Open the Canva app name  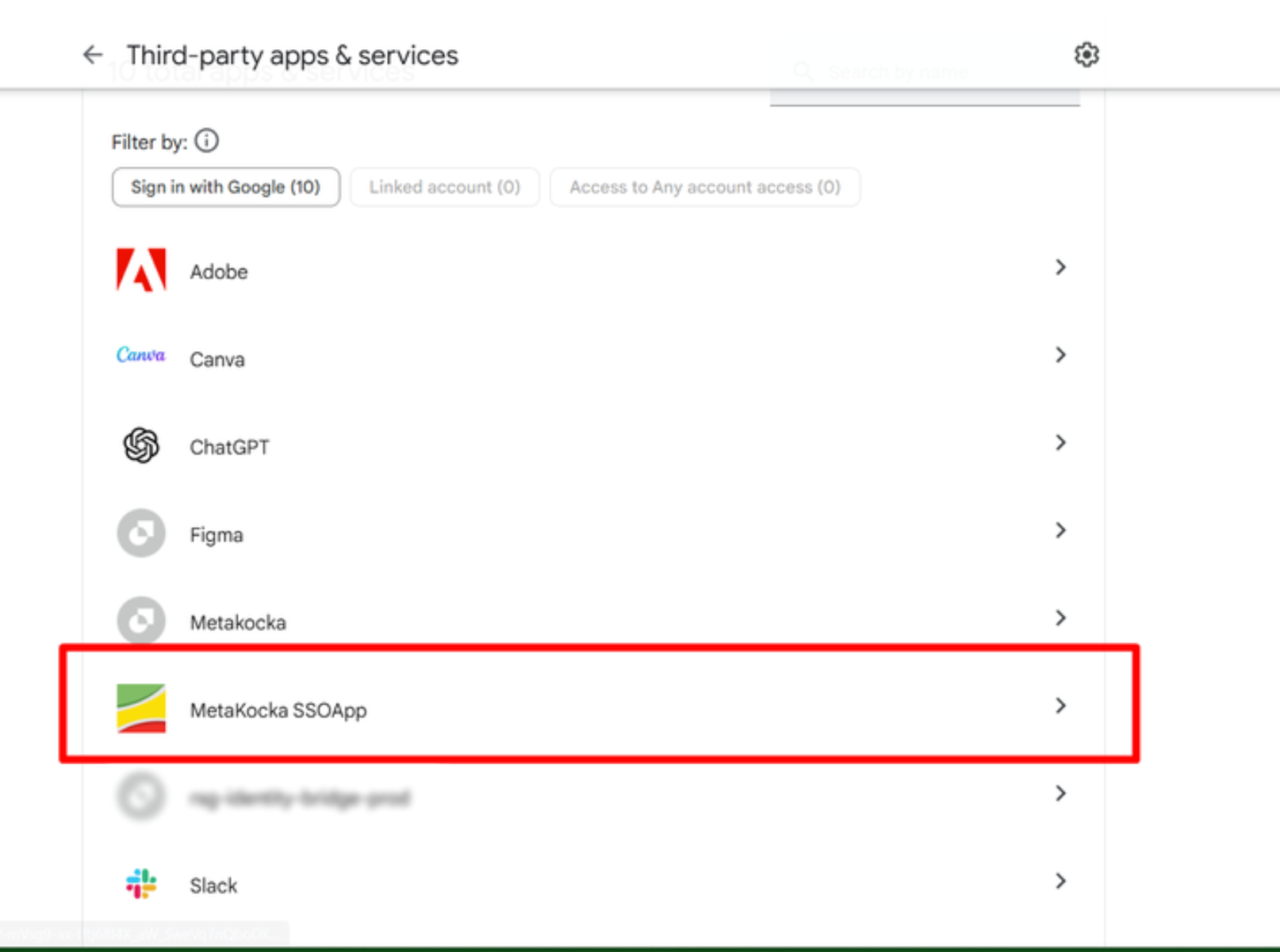(x=217, y=360)
